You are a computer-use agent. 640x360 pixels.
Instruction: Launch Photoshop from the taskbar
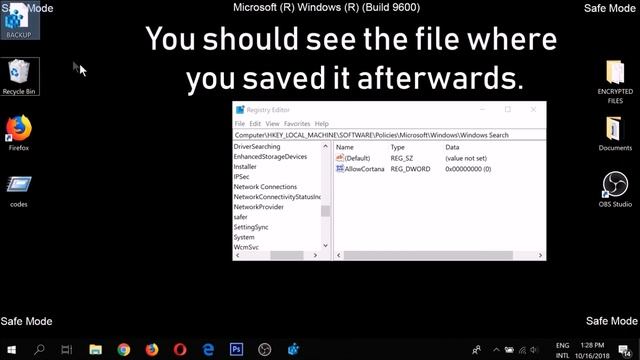[x=236, y=349]
